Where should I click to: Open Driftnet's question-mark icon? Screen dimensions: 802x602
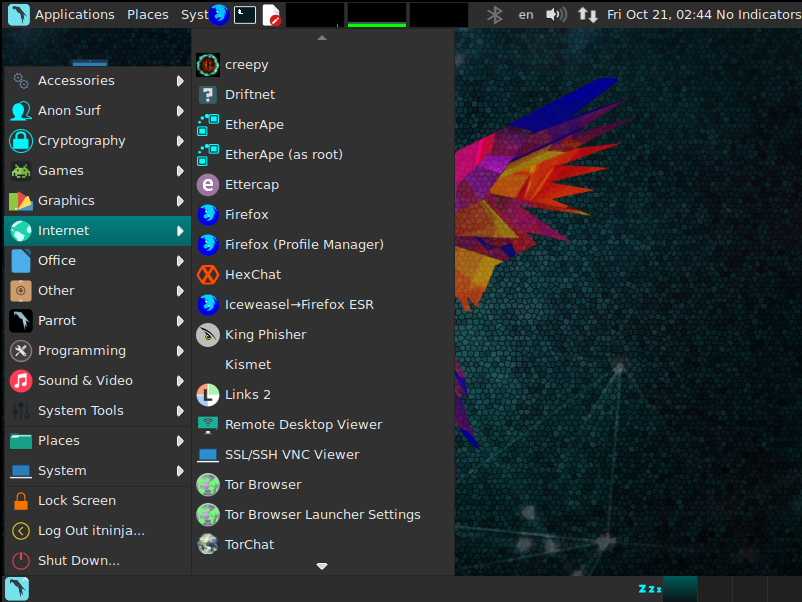click(208, 95)
